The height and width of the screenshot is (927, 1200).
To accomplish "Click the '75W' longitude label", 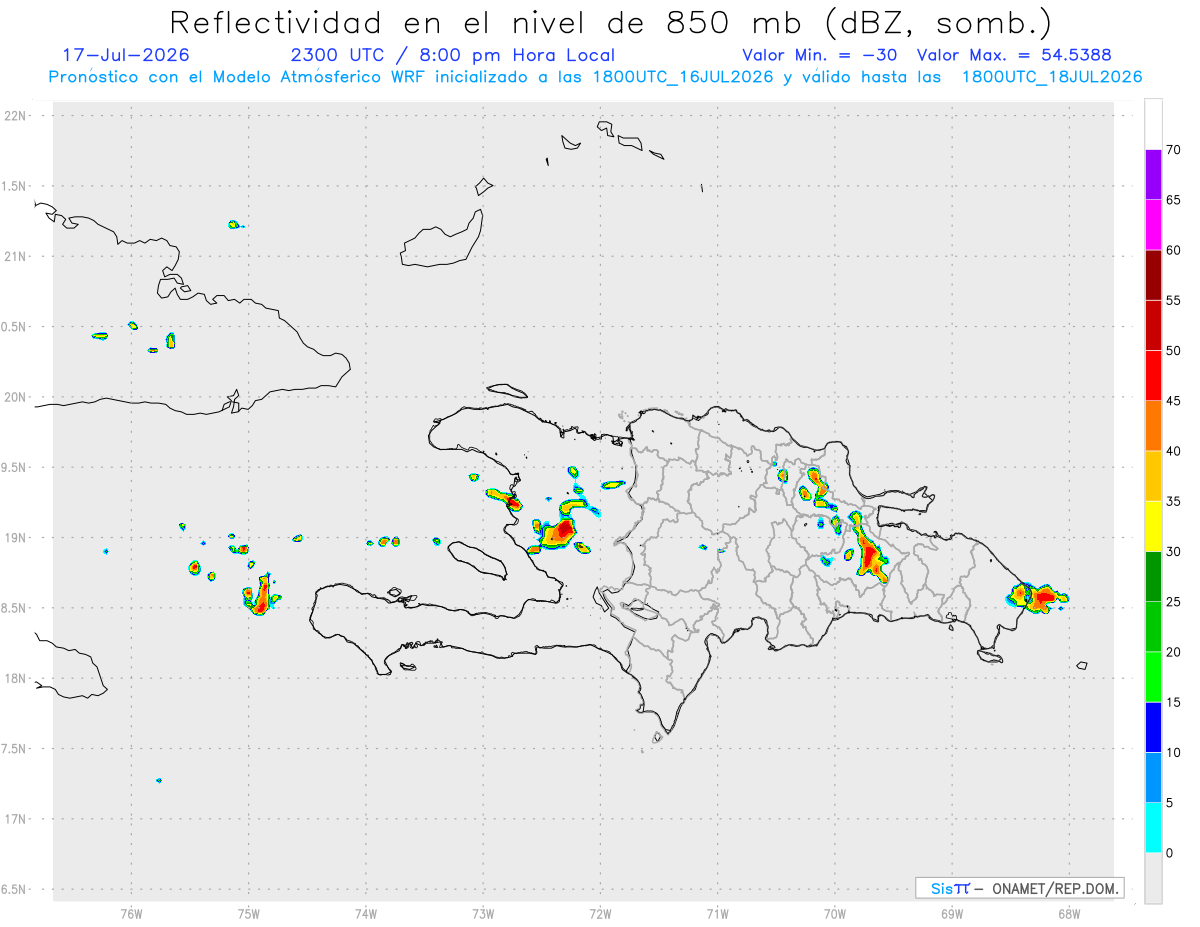I will tap(249, 913).
